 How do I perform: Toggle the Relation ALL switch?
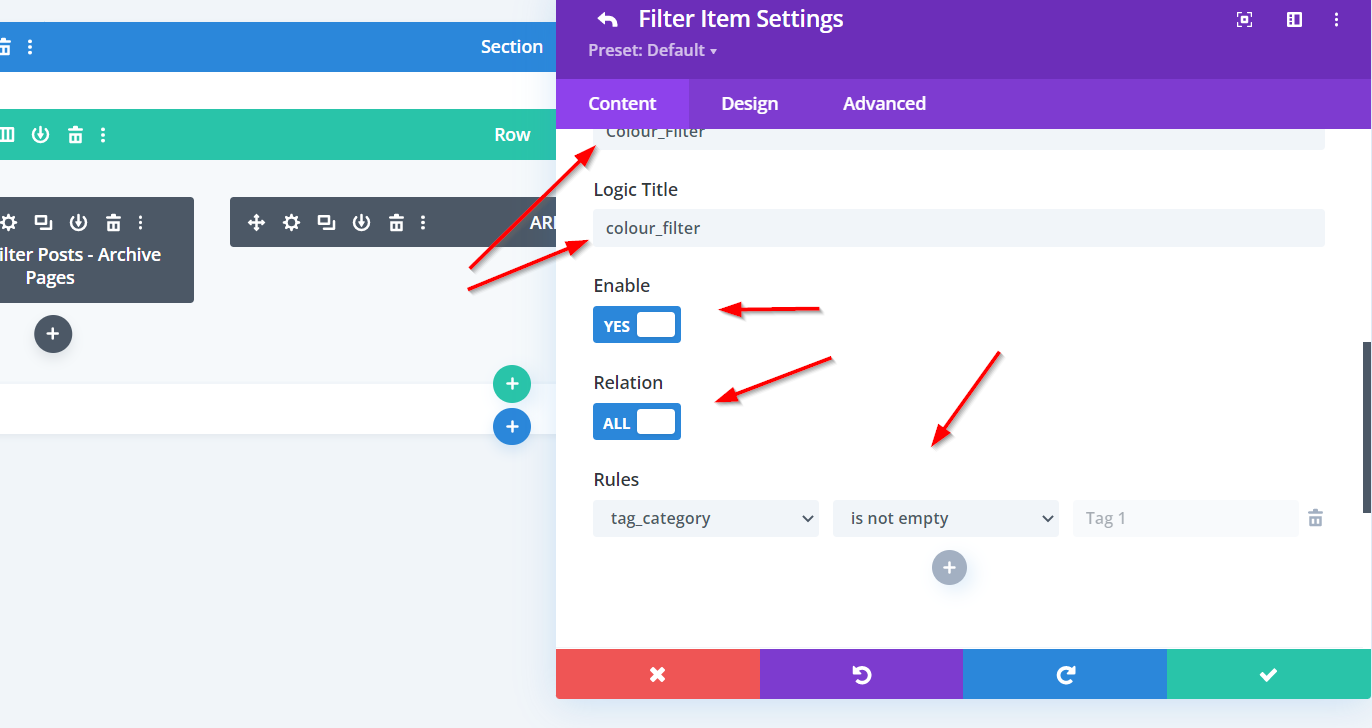pos(637,422)
